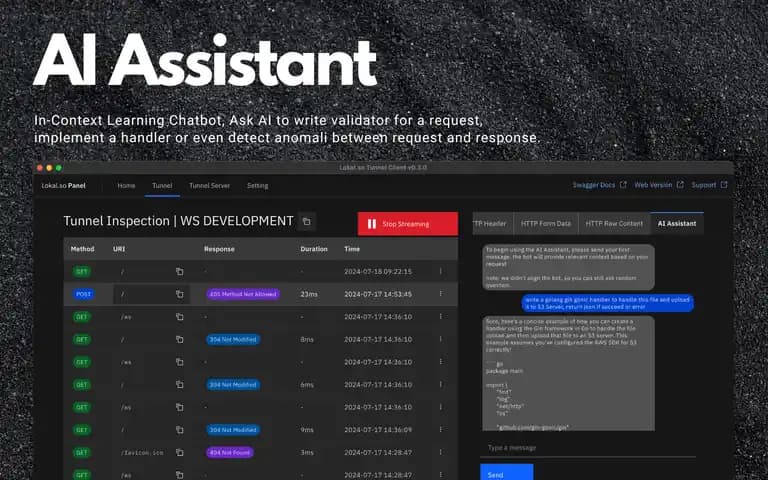The width and height of the screenshot is (768, 480).
Task: Select the AI Assistant tab
Action: pos(677,223)
